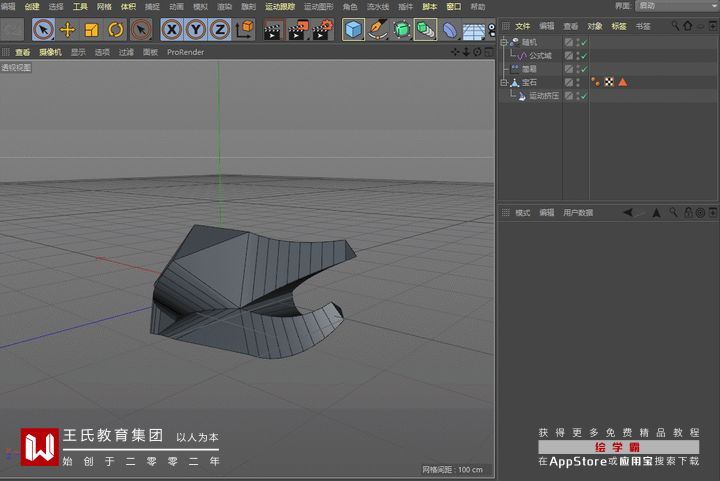Open the ProRender viewport menu
Image resolution: width=720 pixels, height=481 pixels.
pos(186,52)
